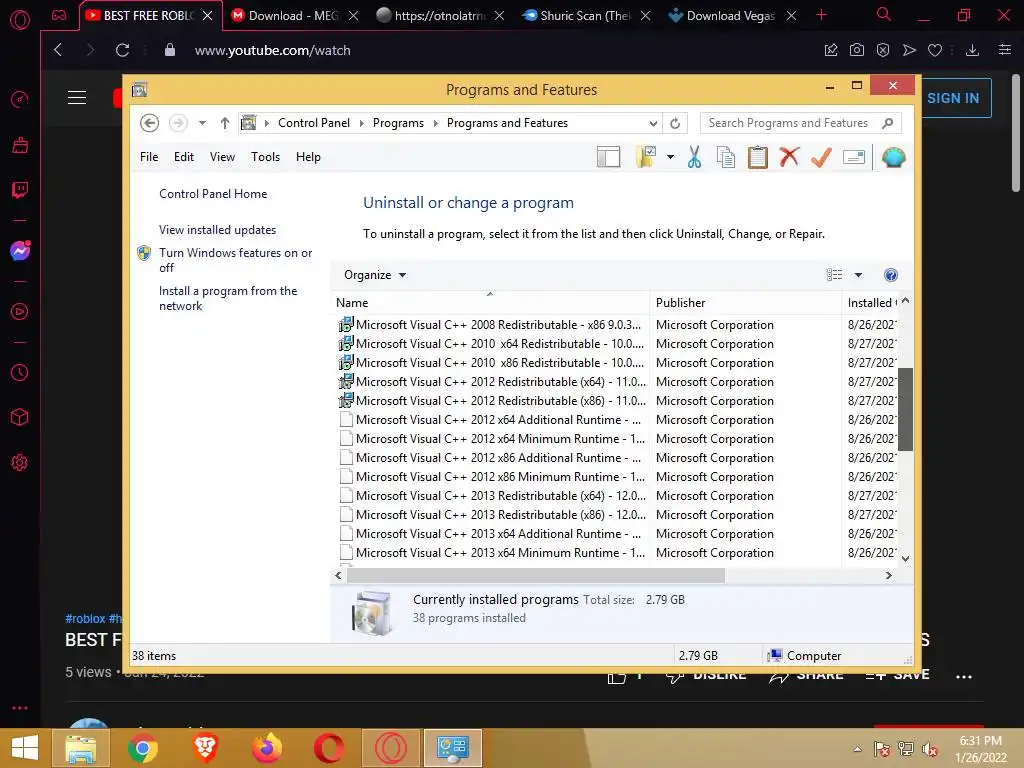Open Opera sidebar history clock icon
This screenshot has width=1024, height=768.
click(x=20, y=373)
